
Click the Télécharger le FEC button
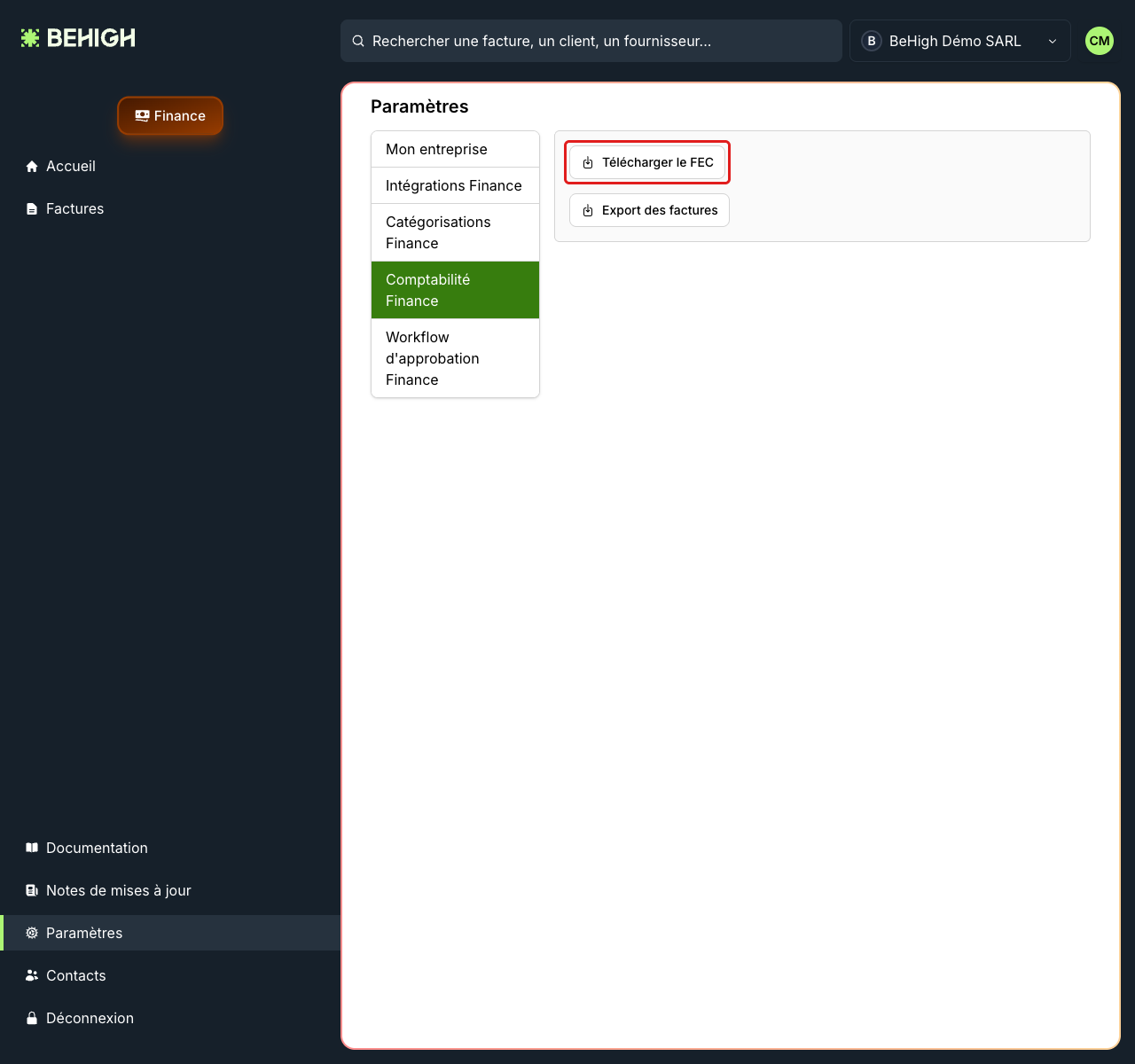[x=647, y=162]
